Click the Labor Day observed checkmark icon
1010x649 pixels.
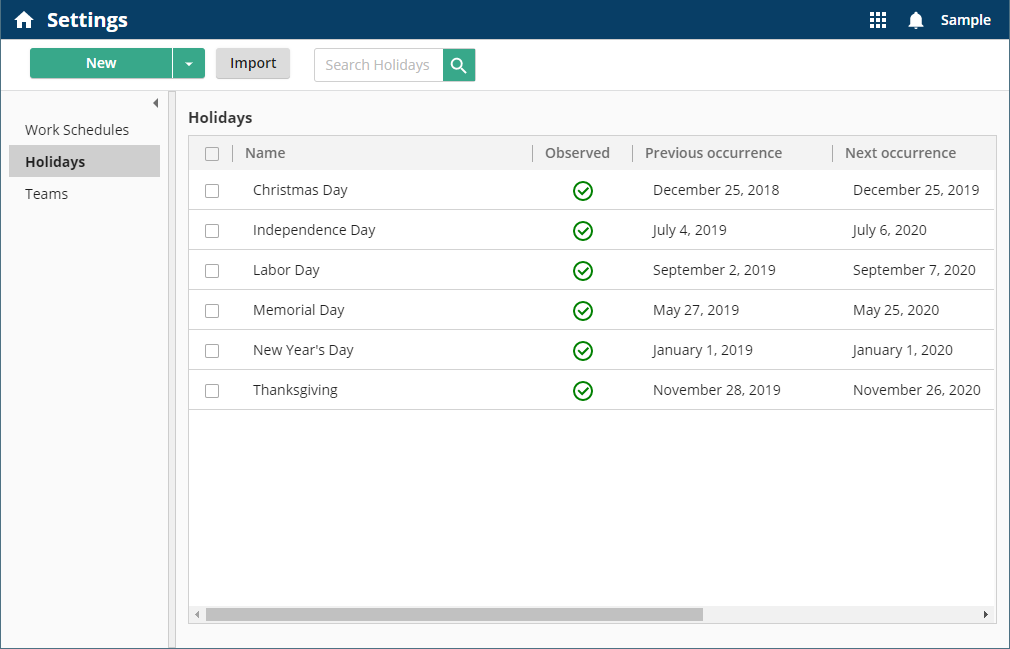(x=583, y=271)
